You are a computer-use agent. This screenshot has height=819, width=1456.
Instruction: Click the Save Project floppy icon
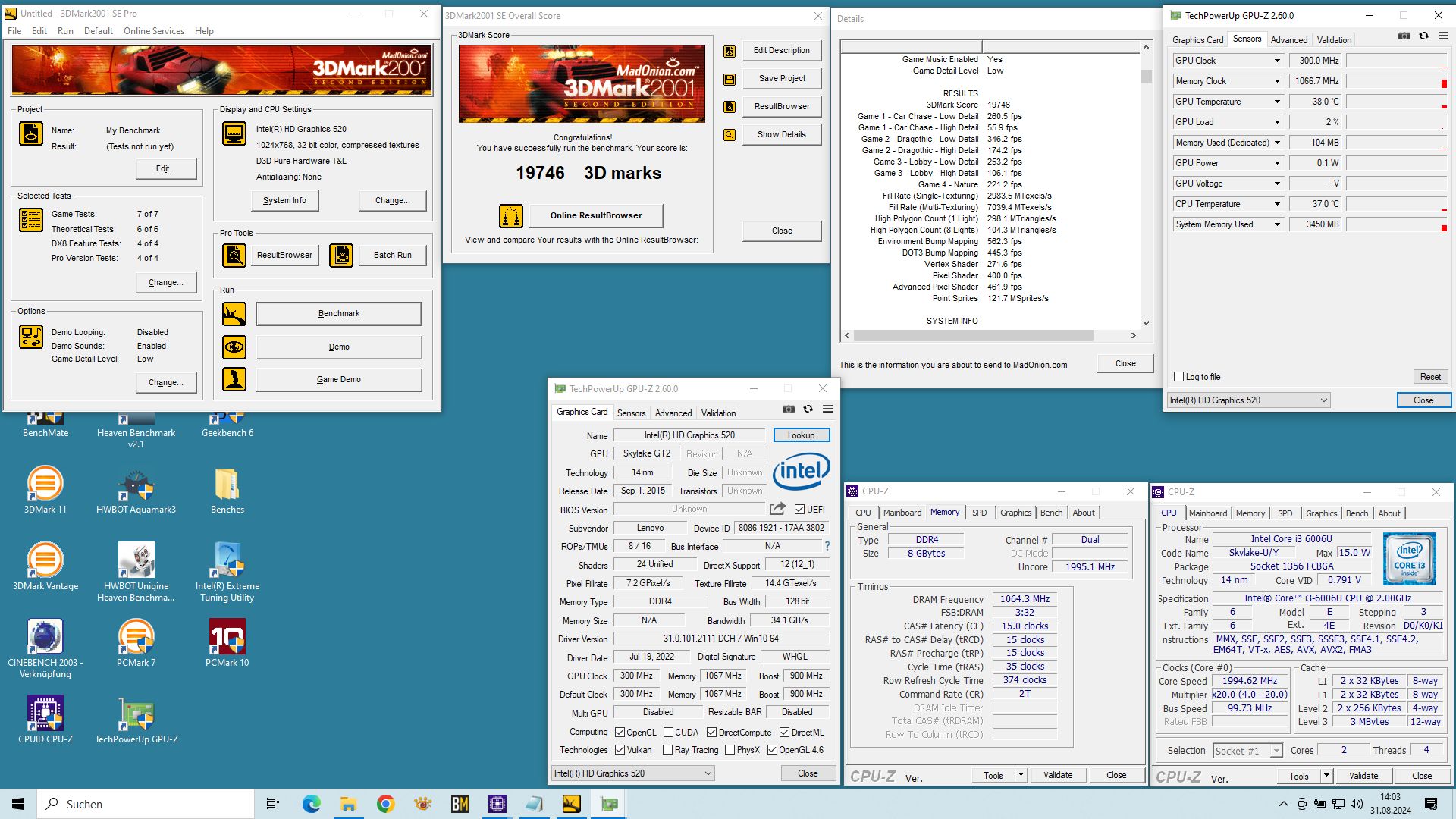(x=730, y=79)
